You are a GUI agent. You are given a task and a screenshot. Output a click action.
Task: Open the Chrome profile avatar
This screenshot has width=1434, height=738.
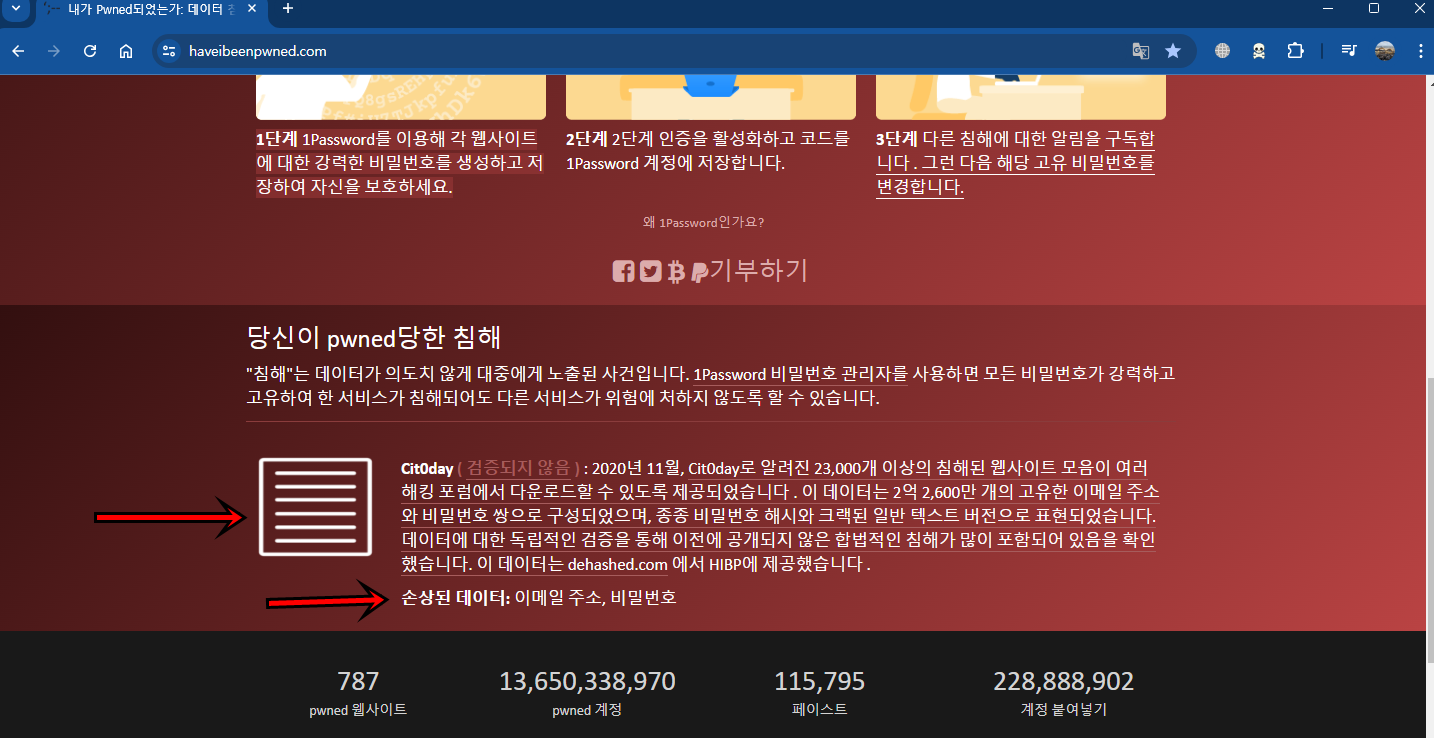coord(1385,51)
